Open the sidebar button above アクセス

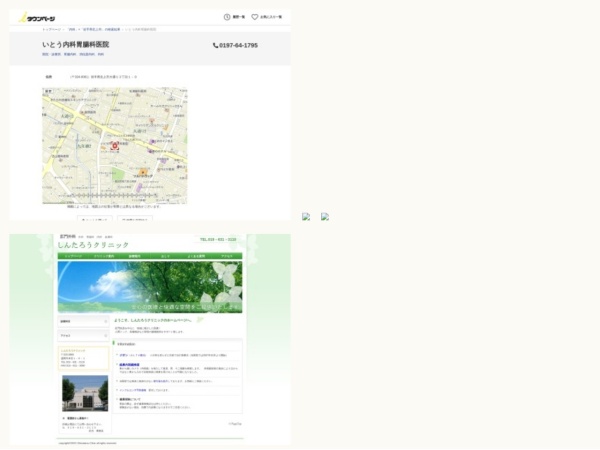(83, 321)
